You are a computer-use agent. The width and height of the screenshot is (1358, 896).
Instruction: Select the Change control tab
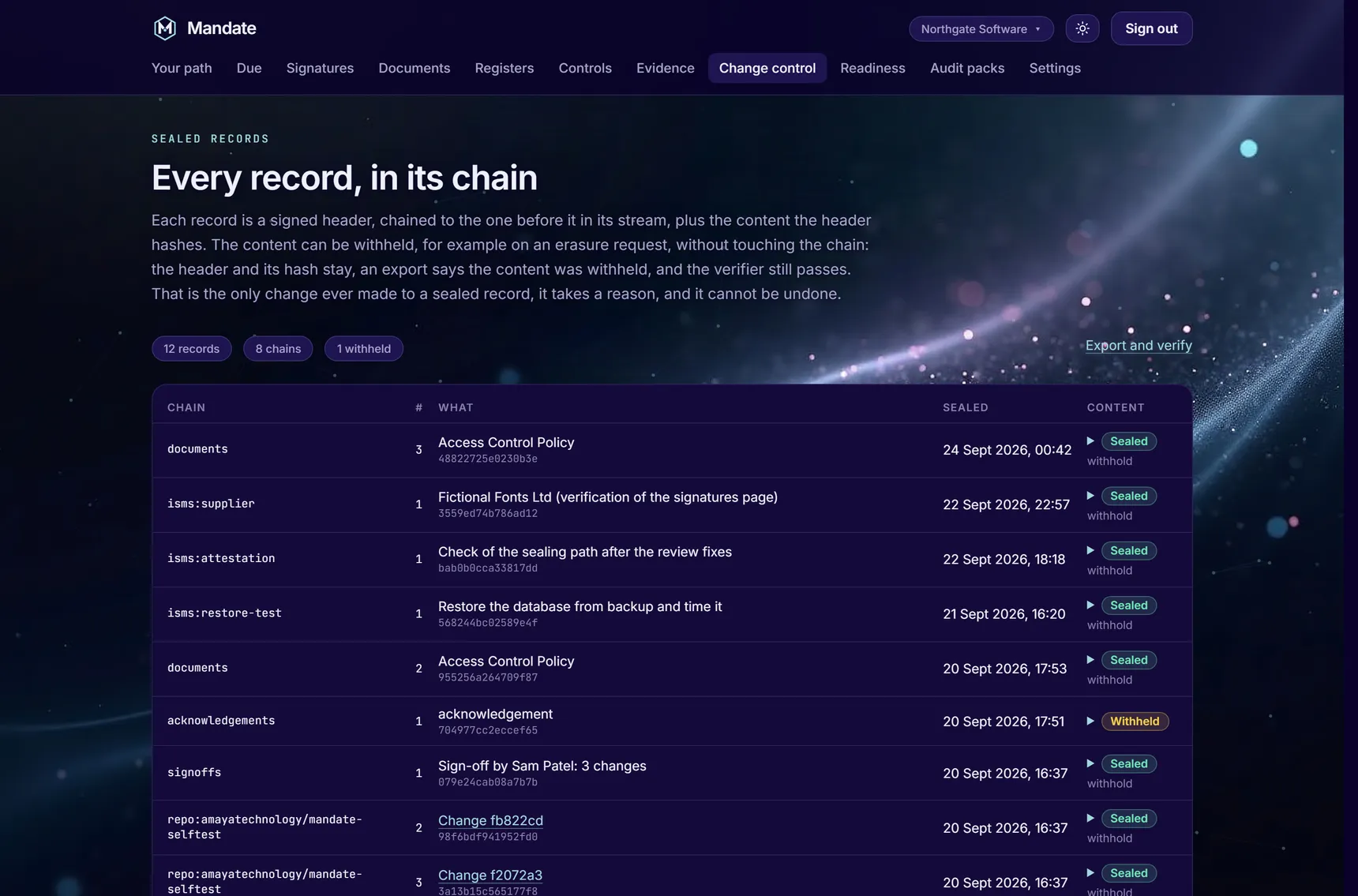tap(767, 68)
